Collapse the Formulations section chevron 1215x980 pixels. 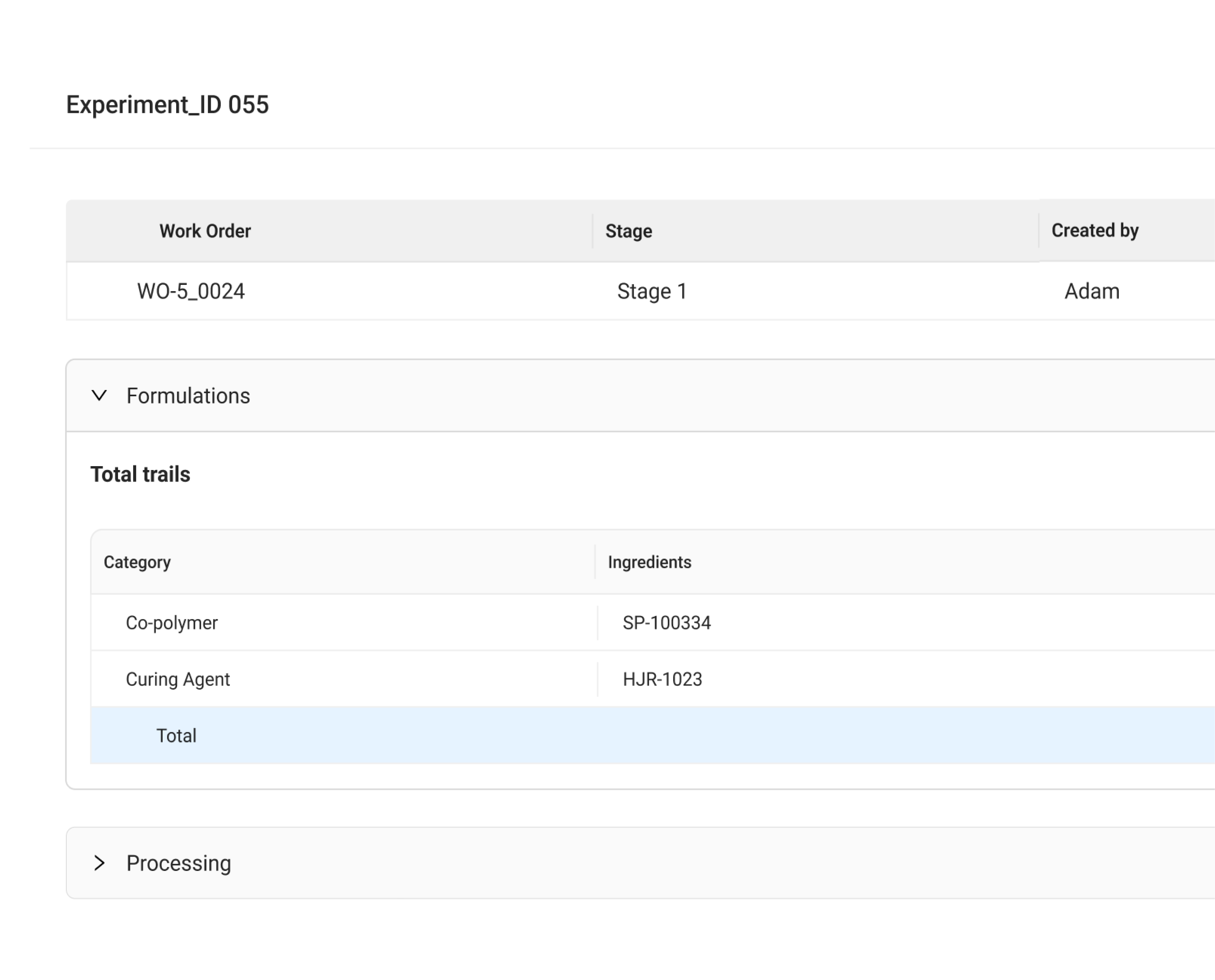point(99,396)
